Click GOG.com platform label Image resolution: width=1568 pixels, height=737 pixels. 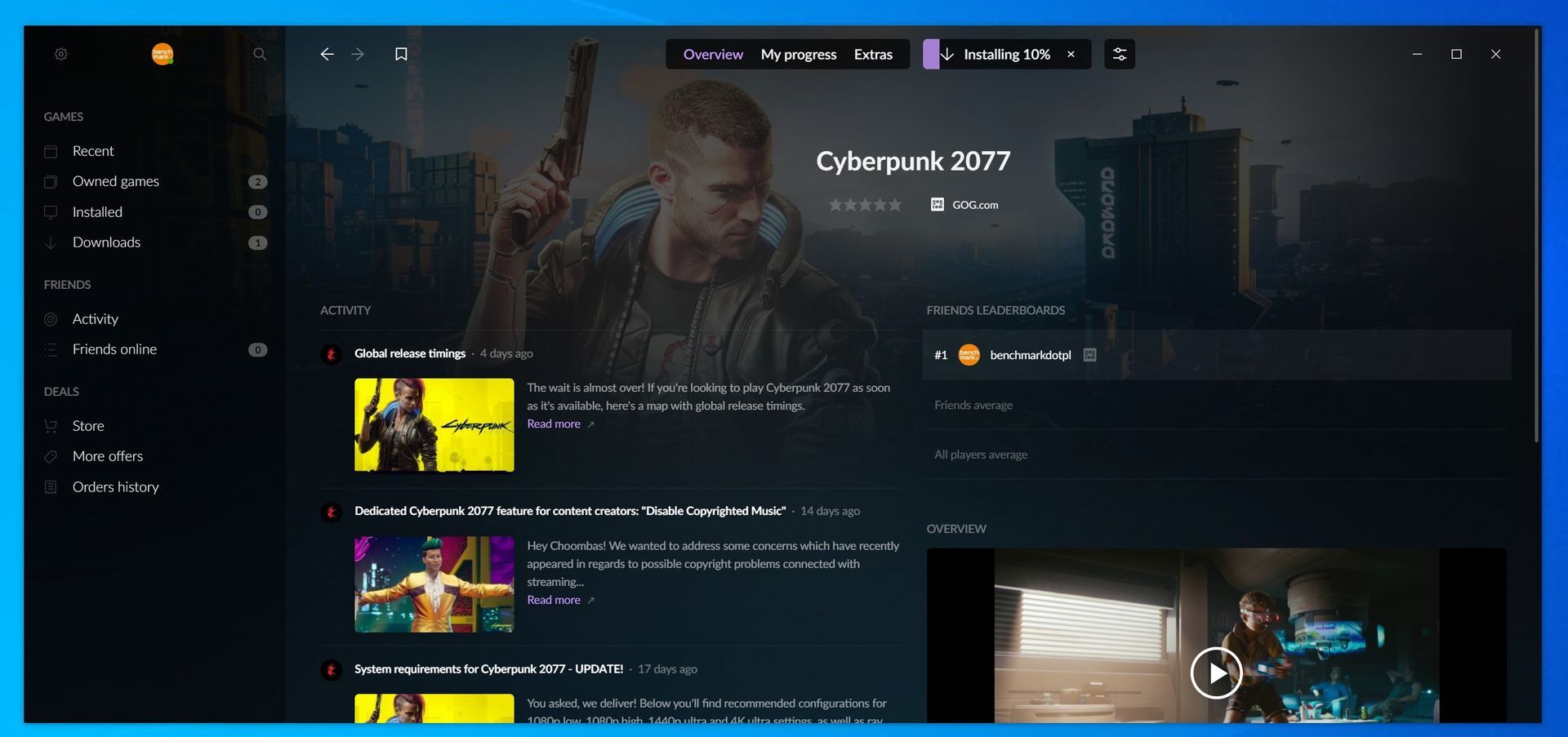tap(975, 205)
